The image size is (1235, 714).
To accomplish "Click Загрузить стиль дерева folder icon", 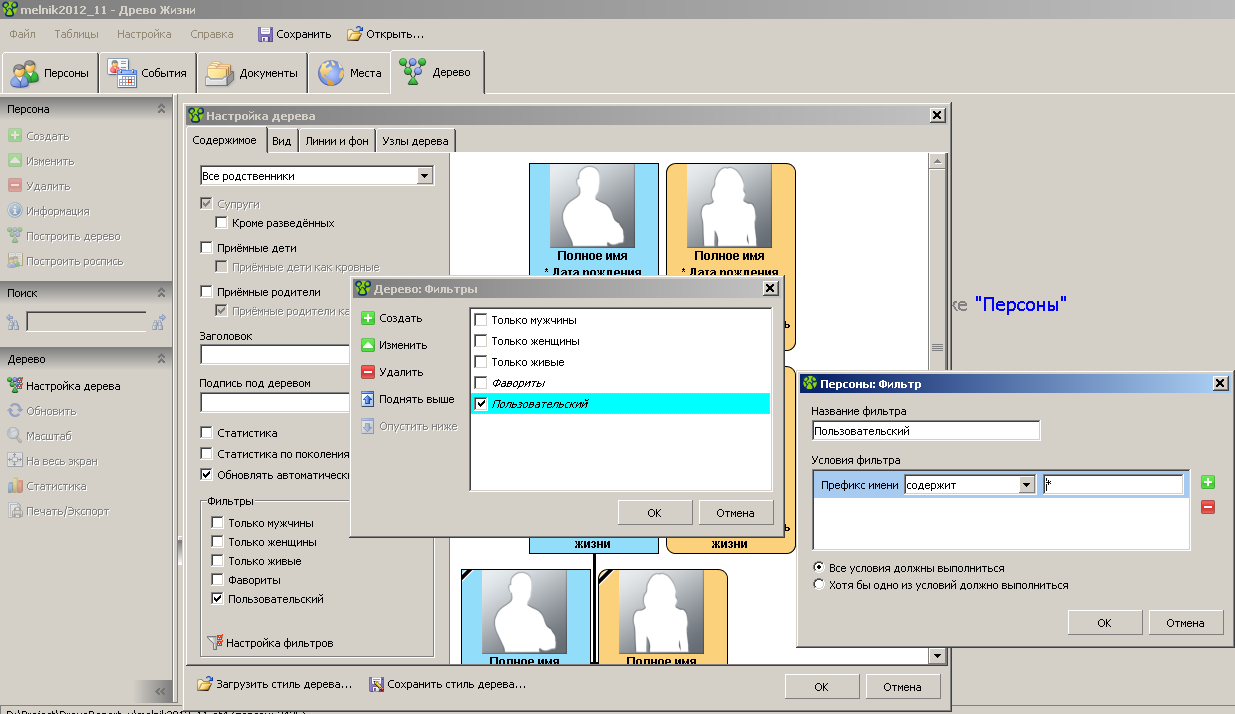I will pyautogui.click(x=205, y=685).
